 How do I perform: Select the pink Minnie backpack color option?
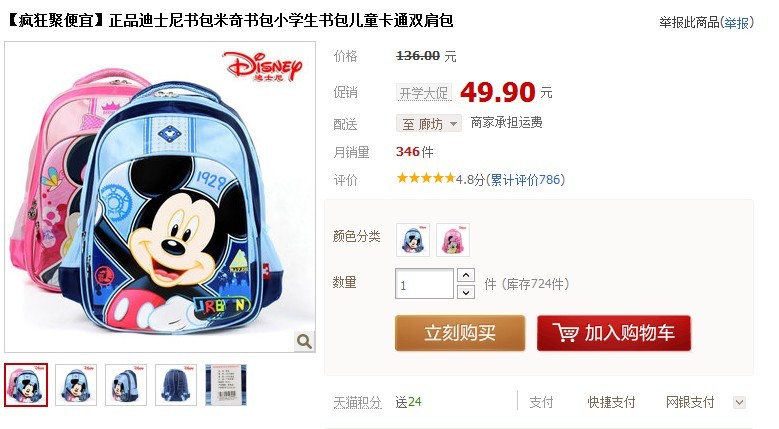click(453, 240)
